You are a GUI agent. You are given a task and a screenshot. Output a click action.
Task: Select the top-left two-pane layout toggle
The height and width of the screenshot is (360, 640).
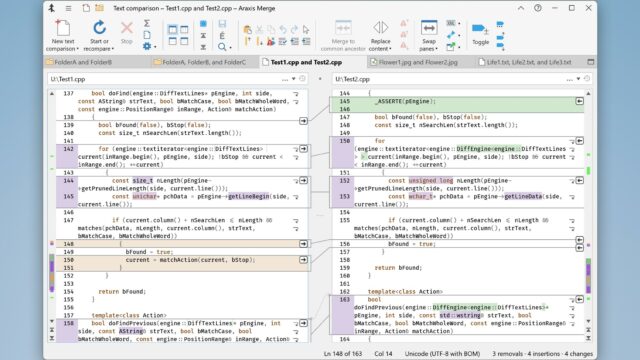pos(173,29)
